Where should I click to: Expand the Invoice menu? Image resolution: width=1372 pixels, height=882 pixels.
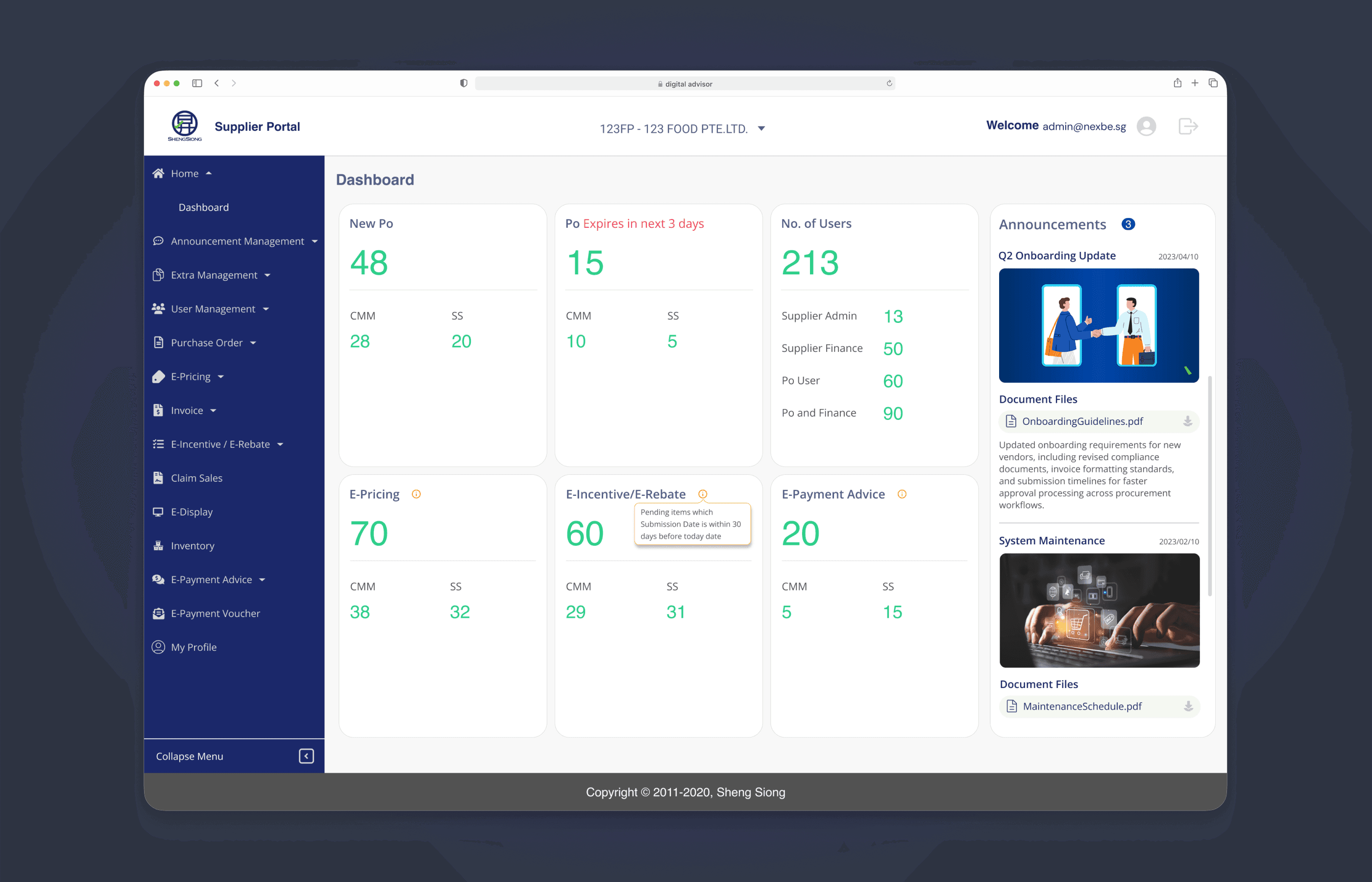point(213,410)
